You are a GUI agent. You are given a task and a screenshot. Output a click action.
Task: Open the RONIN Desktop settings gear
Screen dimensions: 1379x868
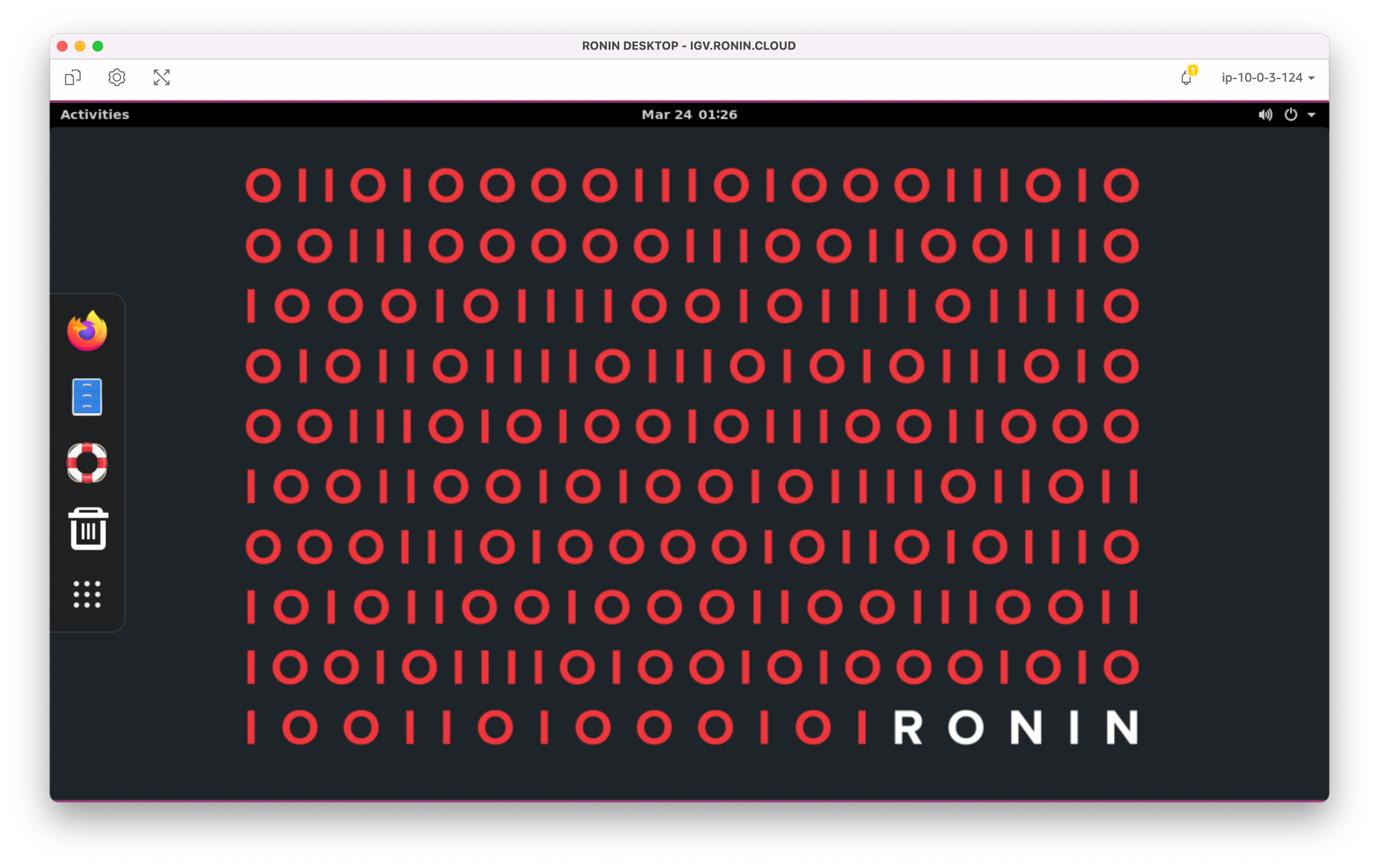[x=117, y=77]
